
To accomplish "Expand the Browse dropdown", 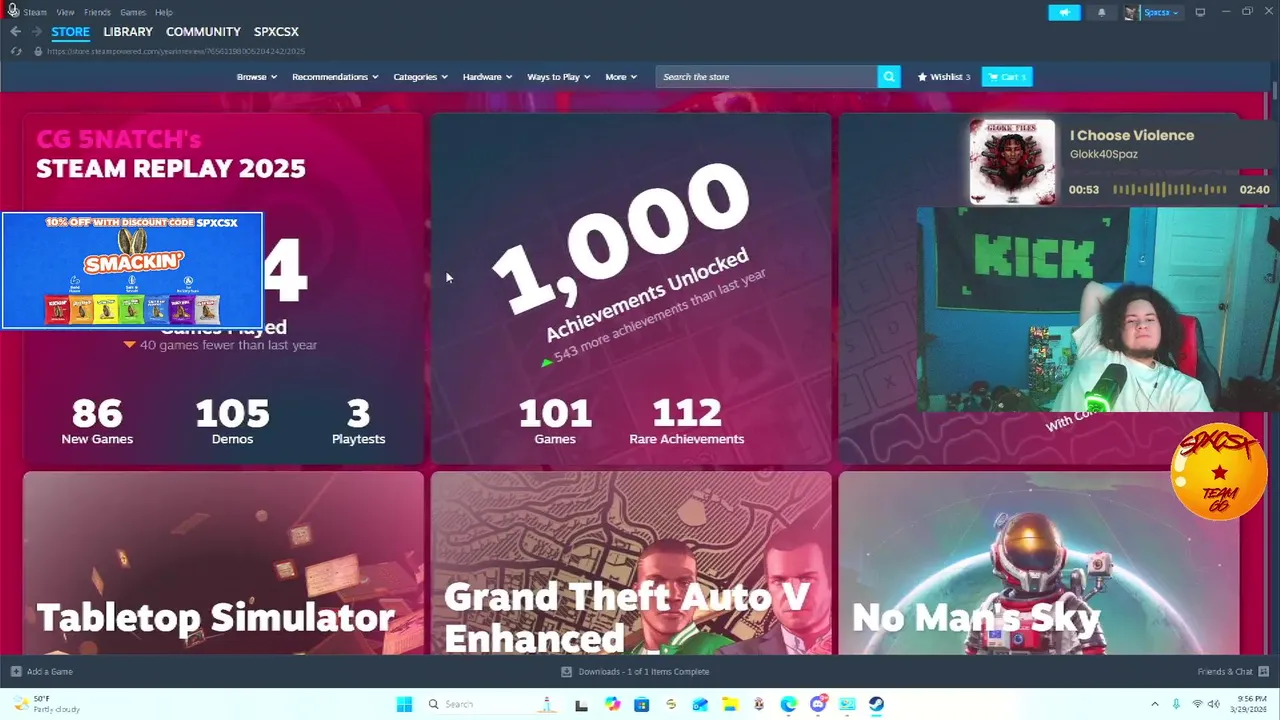I will click(x=257, y=77).
